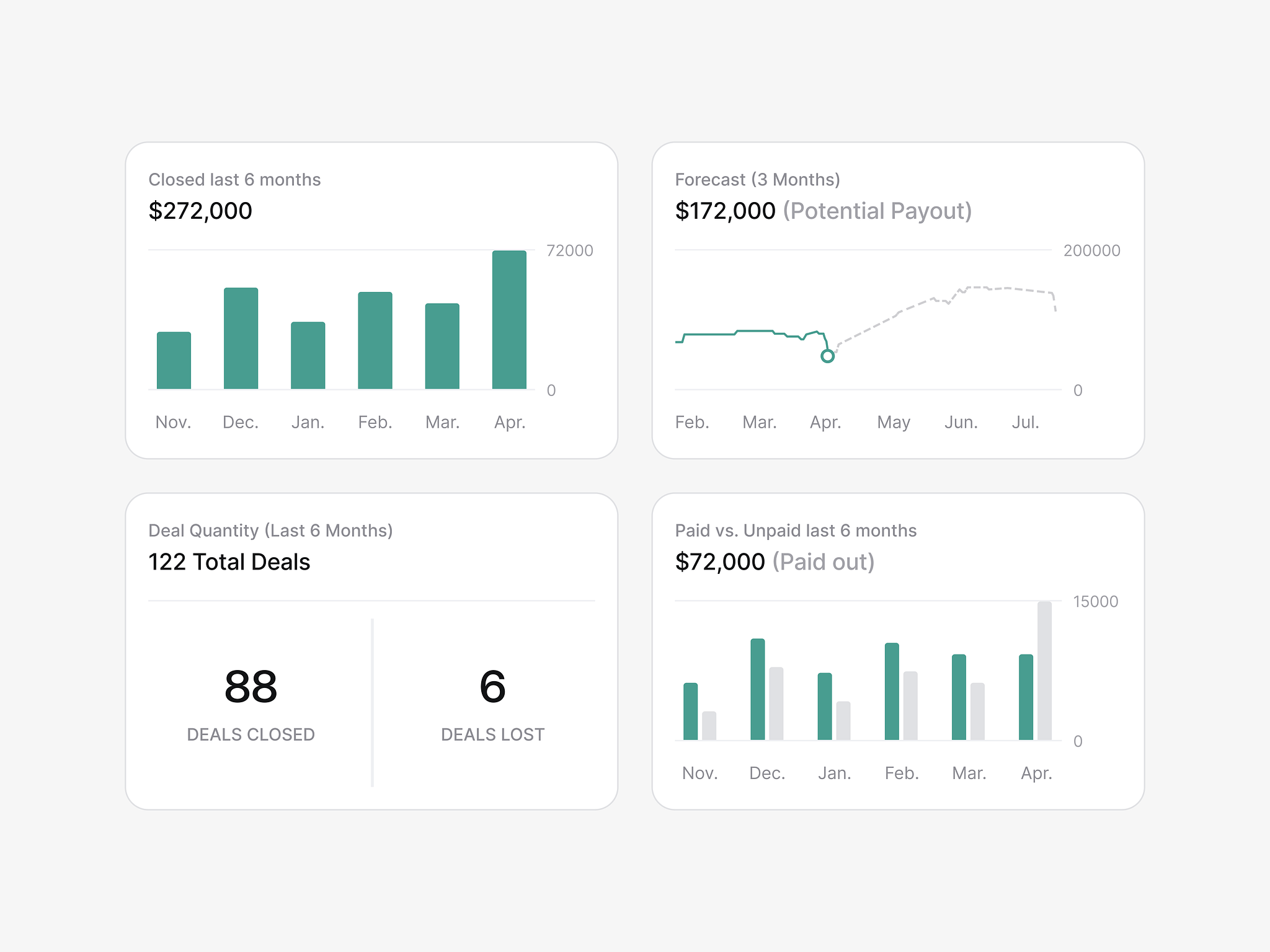This screenshot has width=1270, height=952.
Task: Click 'Dec.' label under Closed chart
Action: click(x=241, y=423)
